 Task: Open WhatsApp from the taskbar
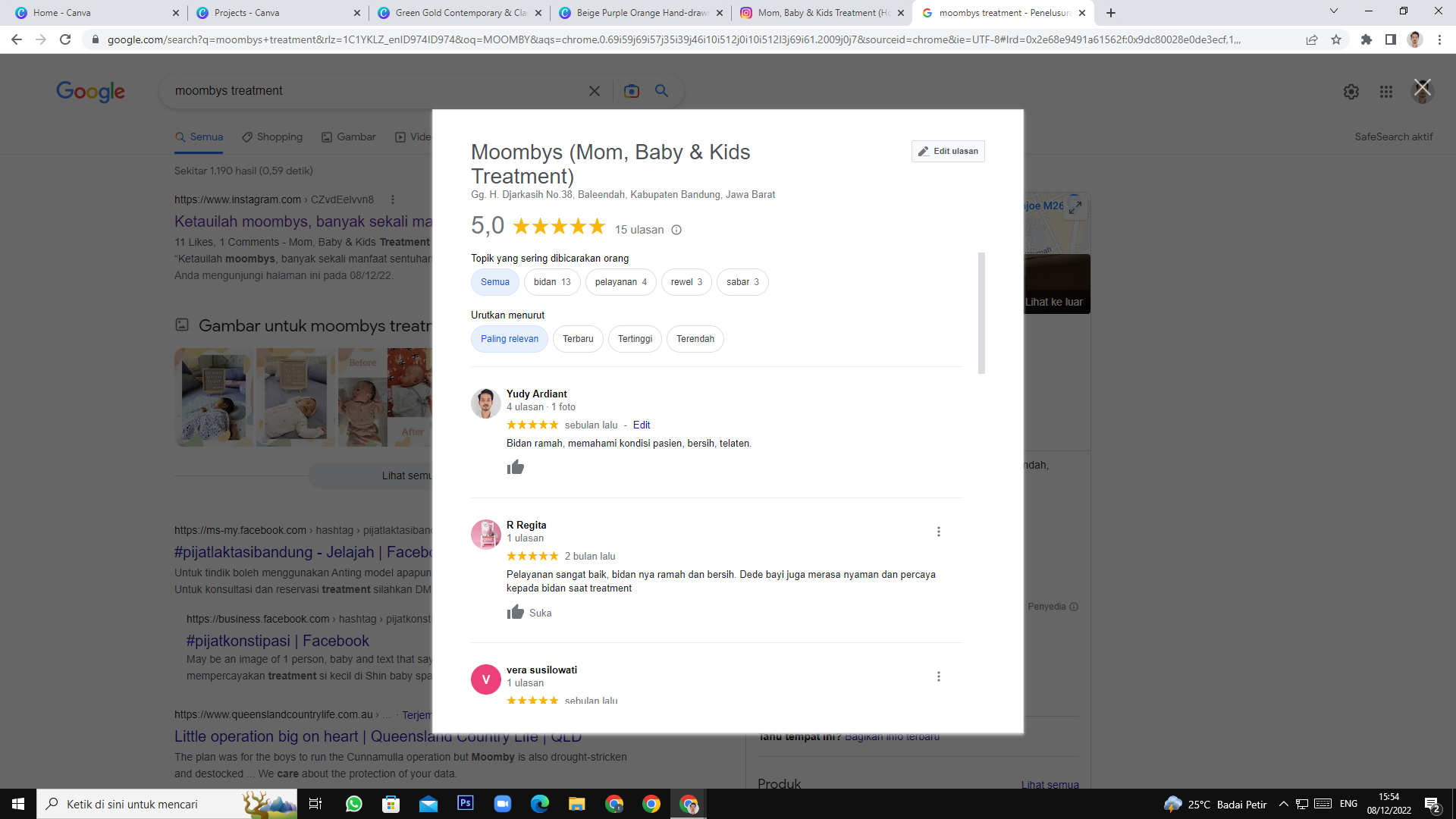click(x=353, y=804)
